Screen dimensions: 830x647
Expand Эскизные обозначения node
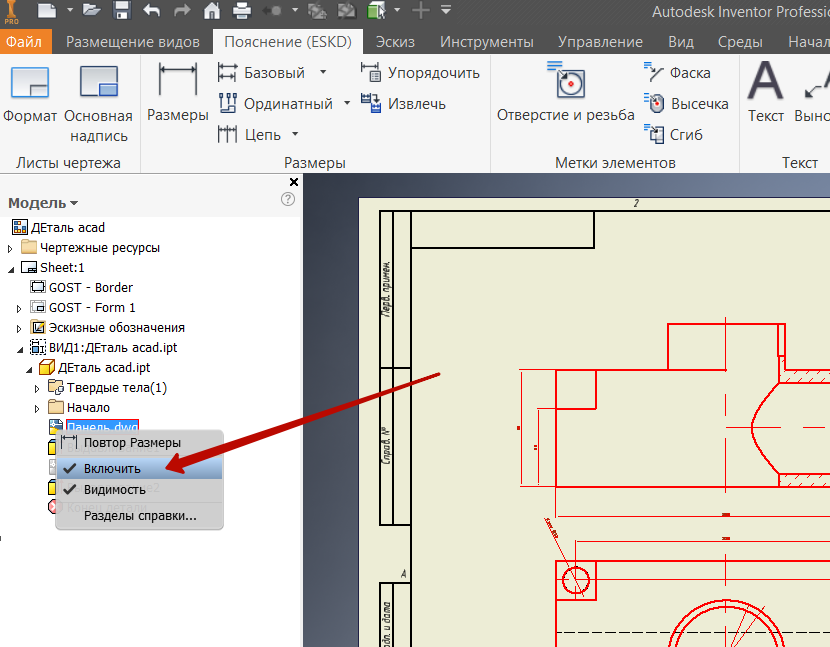19,329
